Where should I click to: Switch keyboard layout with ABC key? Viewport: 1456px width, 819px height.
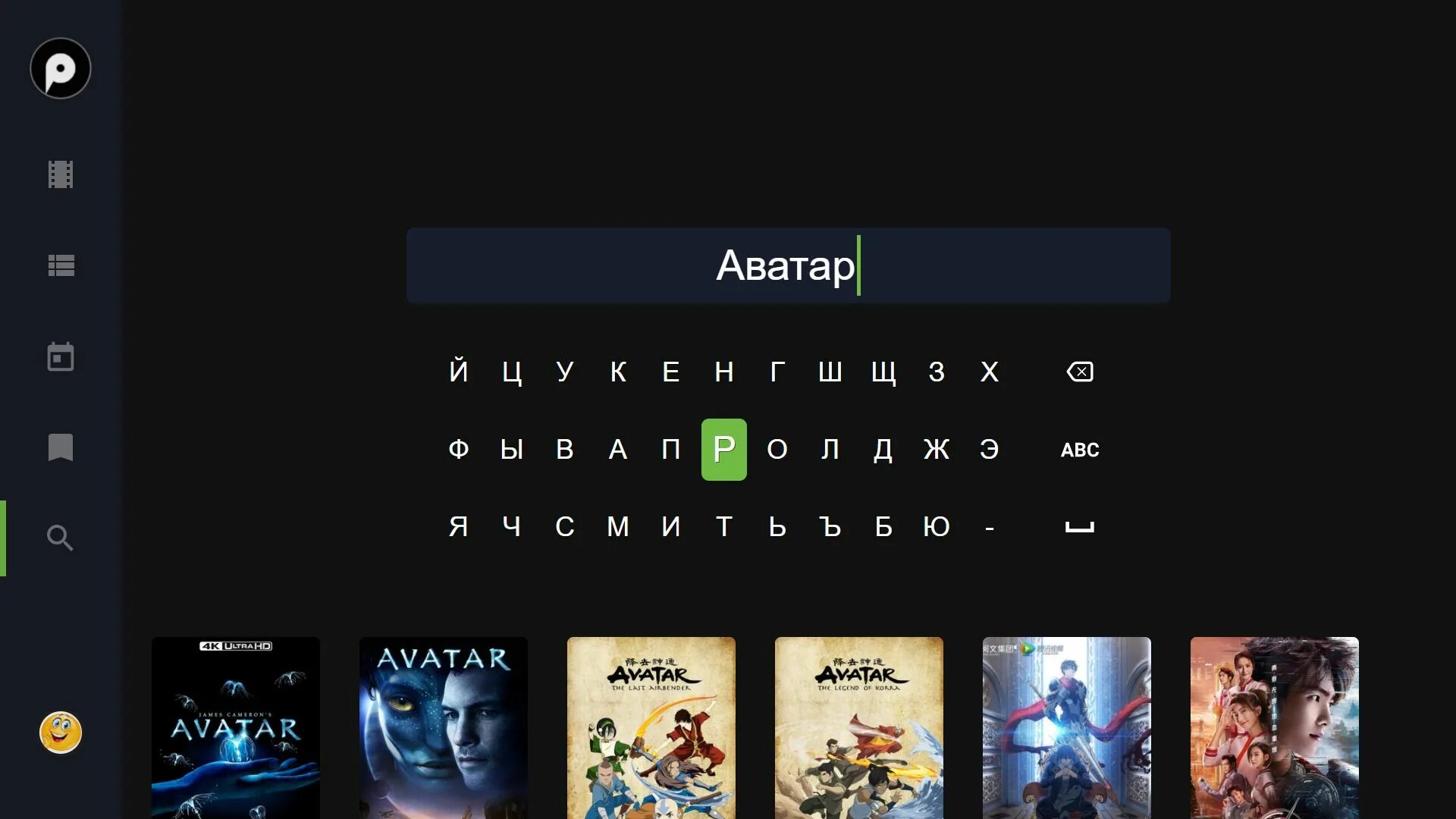click(1080, 450)
